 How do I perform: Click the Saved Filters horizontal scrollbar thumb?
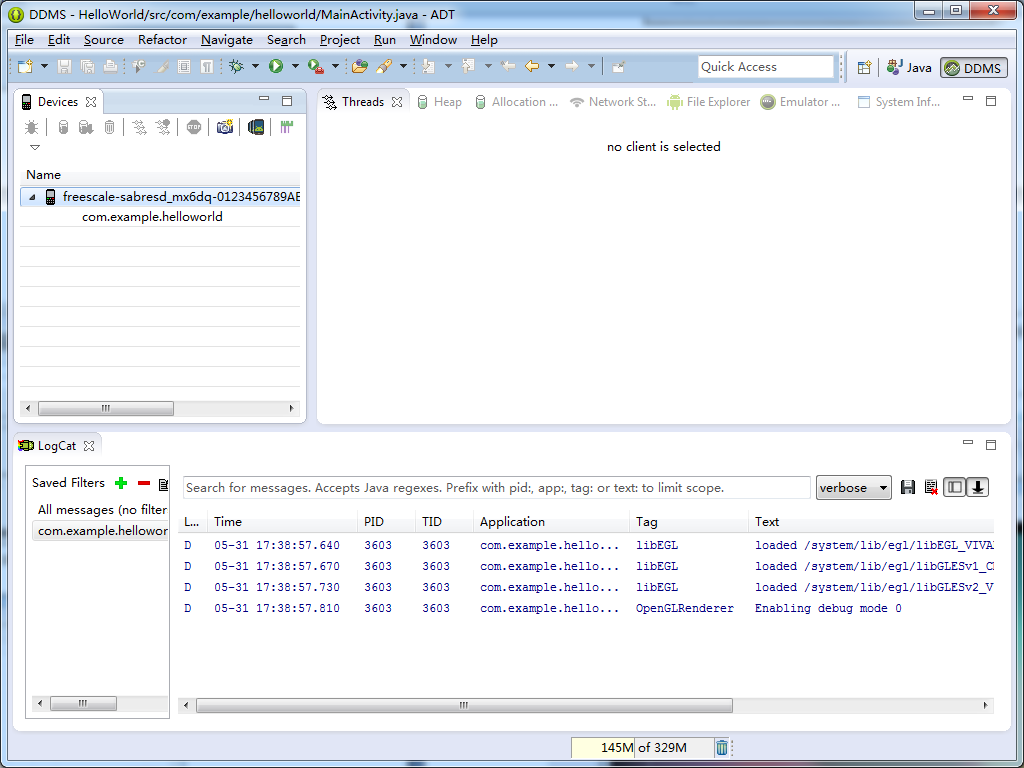tap(83, 703)
